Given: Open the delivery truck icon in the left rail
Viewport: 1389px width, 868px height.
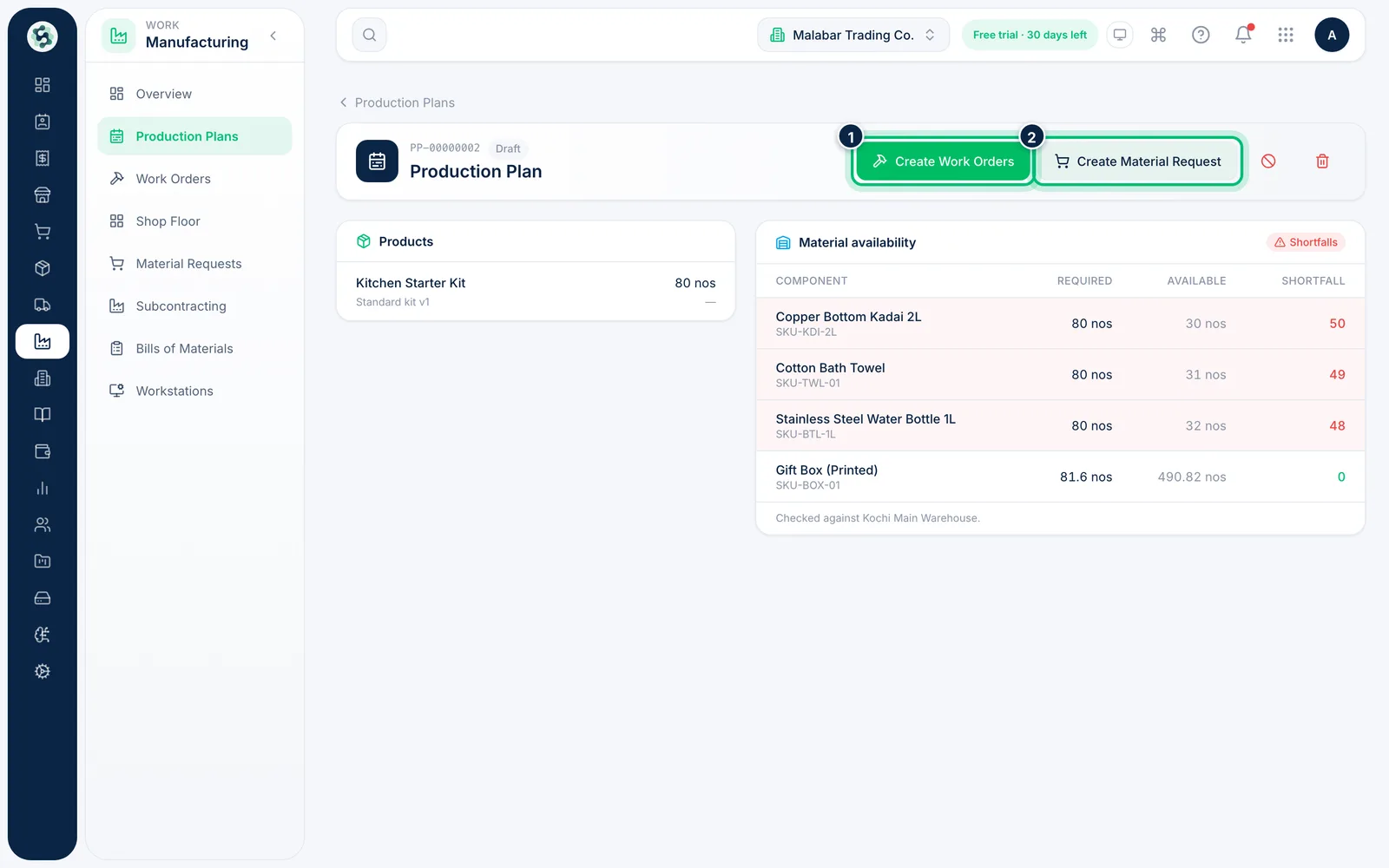Looking at the screenshot, I should 42,305.
